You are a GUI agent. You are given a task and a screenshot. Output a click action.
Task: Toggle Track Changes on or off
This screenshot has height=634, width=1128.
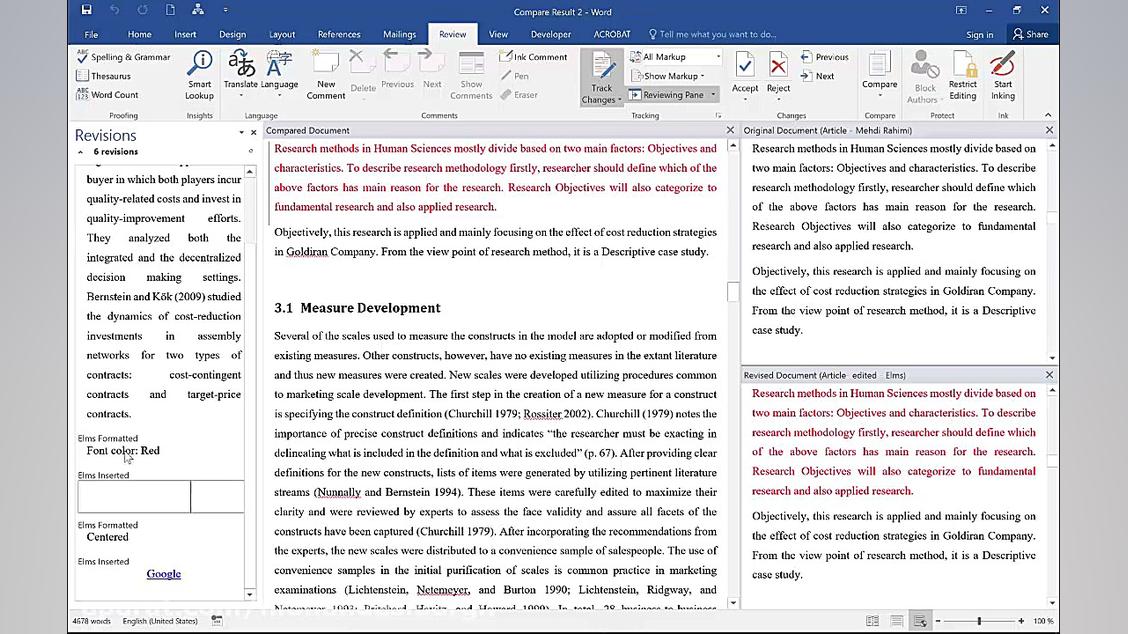[x=602, y=70]
